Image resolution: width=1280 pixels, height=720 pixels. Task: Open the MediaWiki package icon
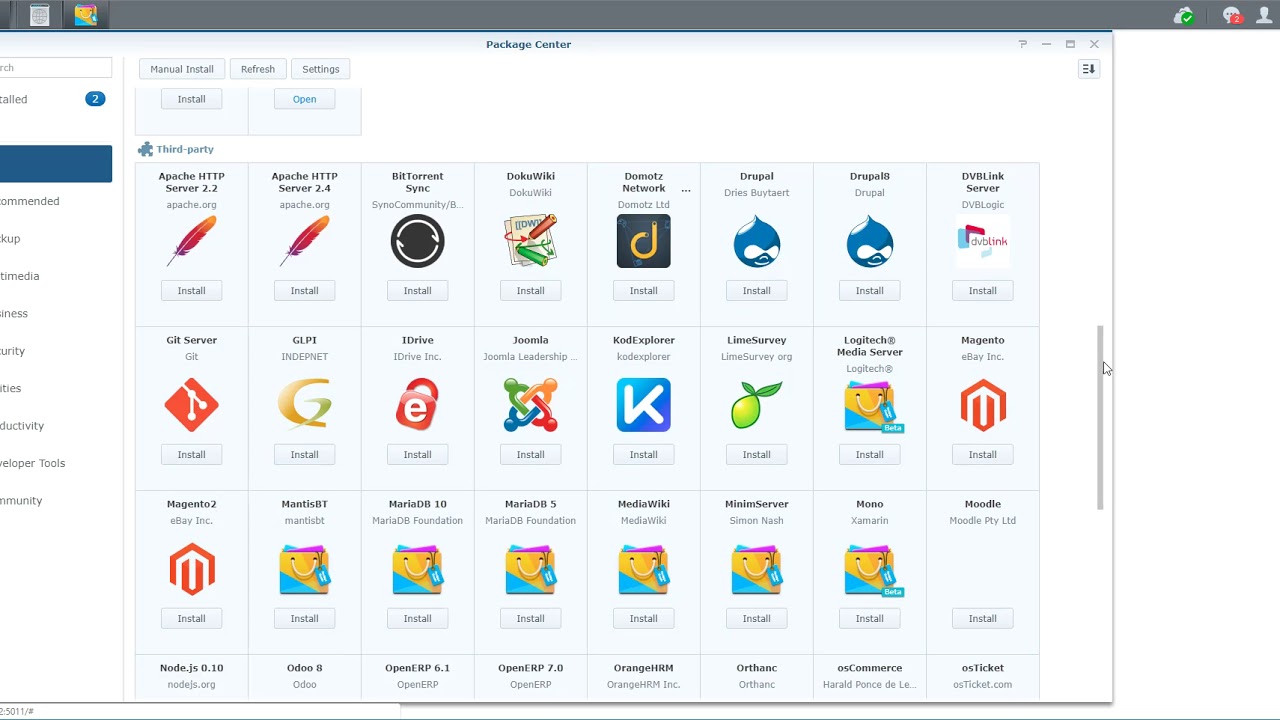[x=643, y=569]
